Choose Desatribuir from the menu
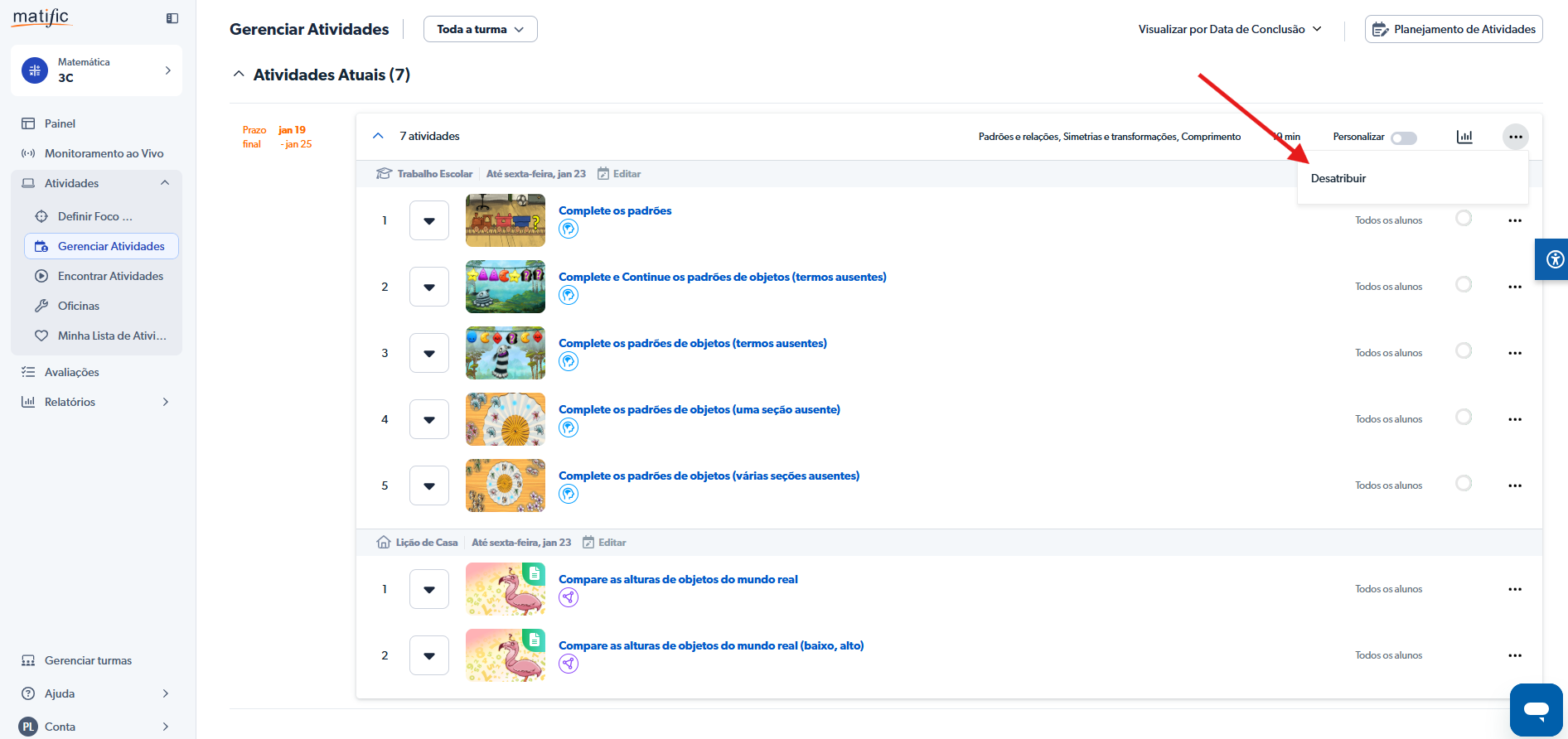The image size is (1568, 739). pyautogui.click(x=1338, y=178)
